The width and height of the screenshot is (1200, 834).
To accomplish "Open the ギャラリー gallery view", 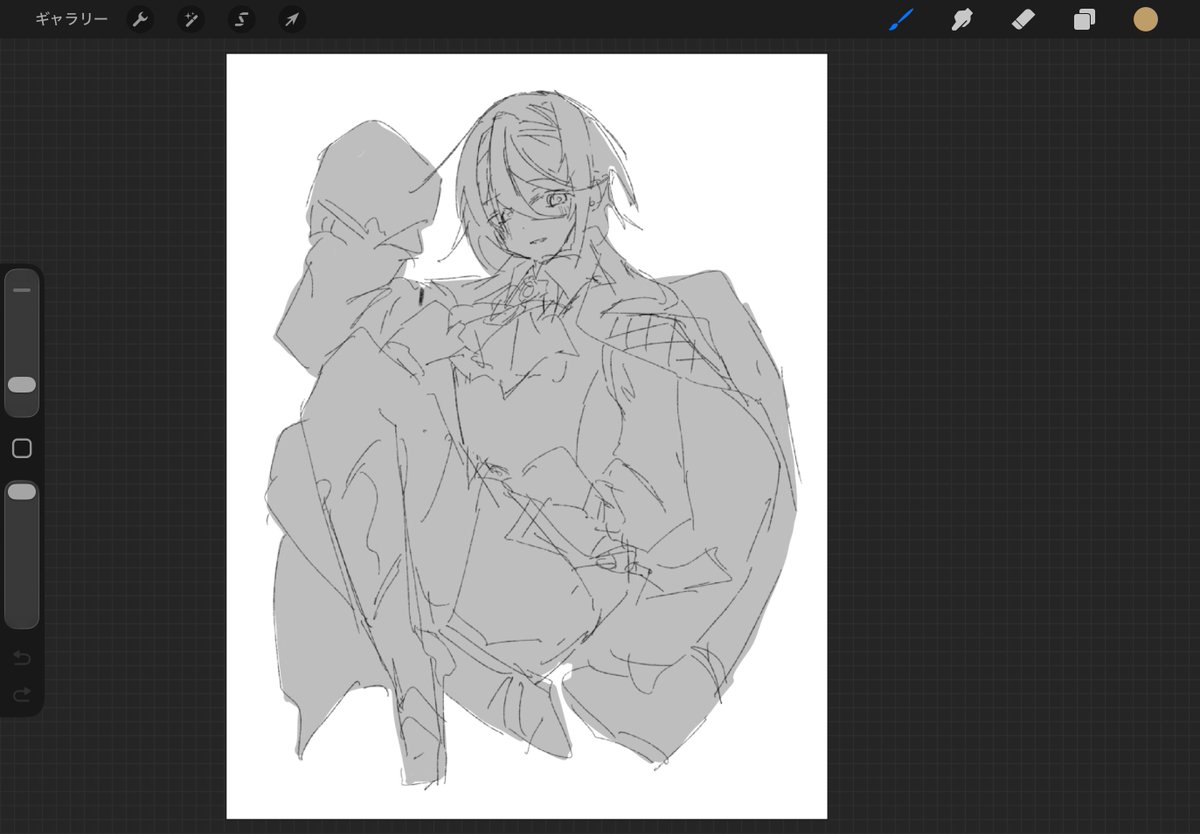I will coord(71,19).
